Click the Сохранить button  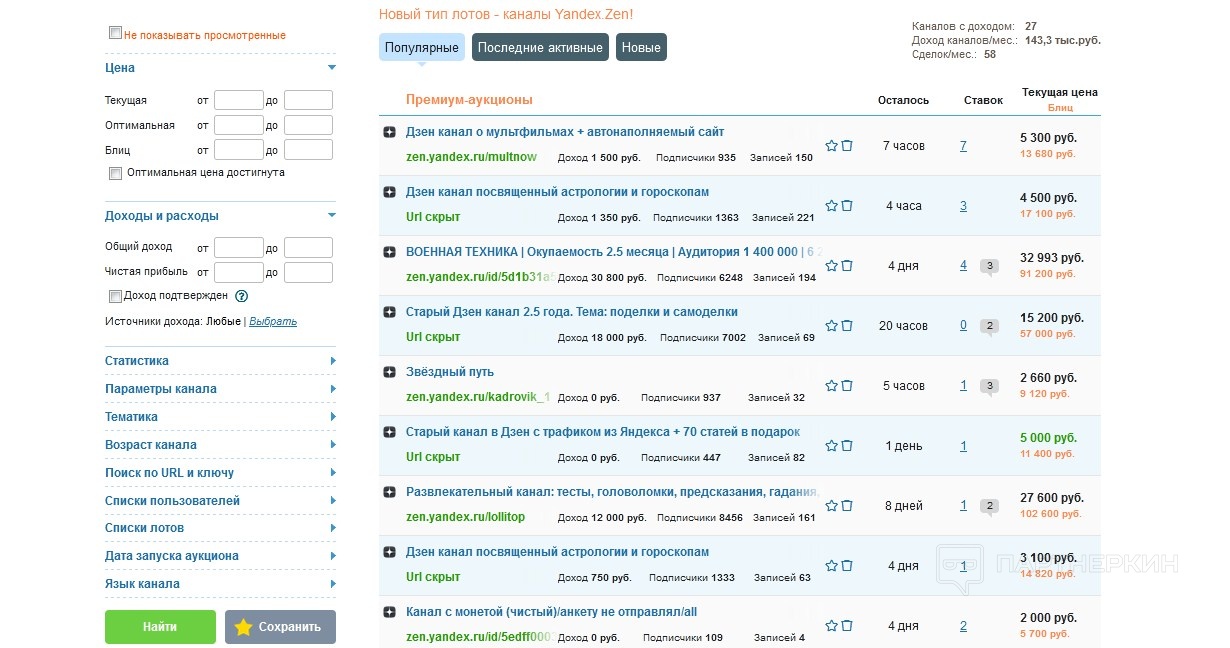click(x=280, y=627)
